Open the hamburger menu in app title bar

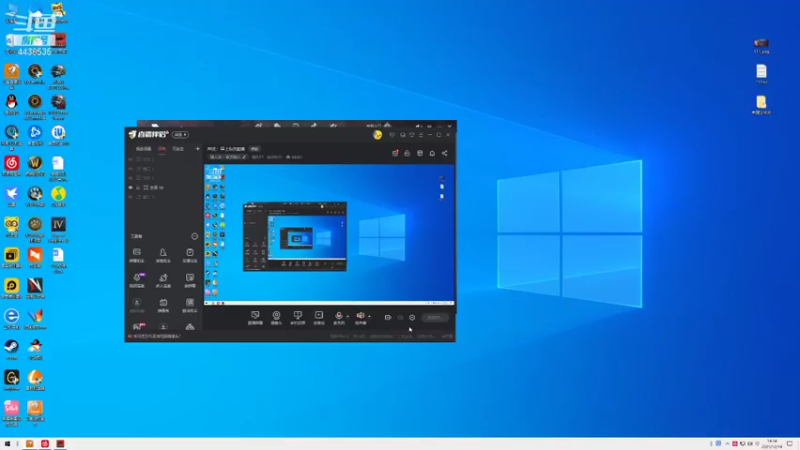click(x=420, y=135)
